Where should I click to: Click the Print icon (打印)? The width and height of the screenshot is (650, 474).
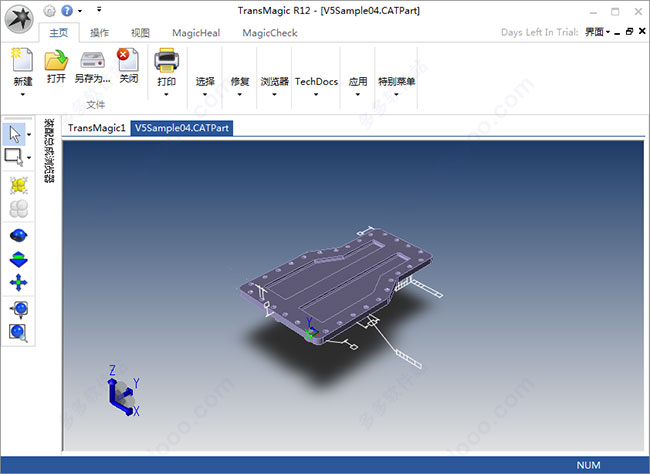pyautogui.click(x=166, y=61)
